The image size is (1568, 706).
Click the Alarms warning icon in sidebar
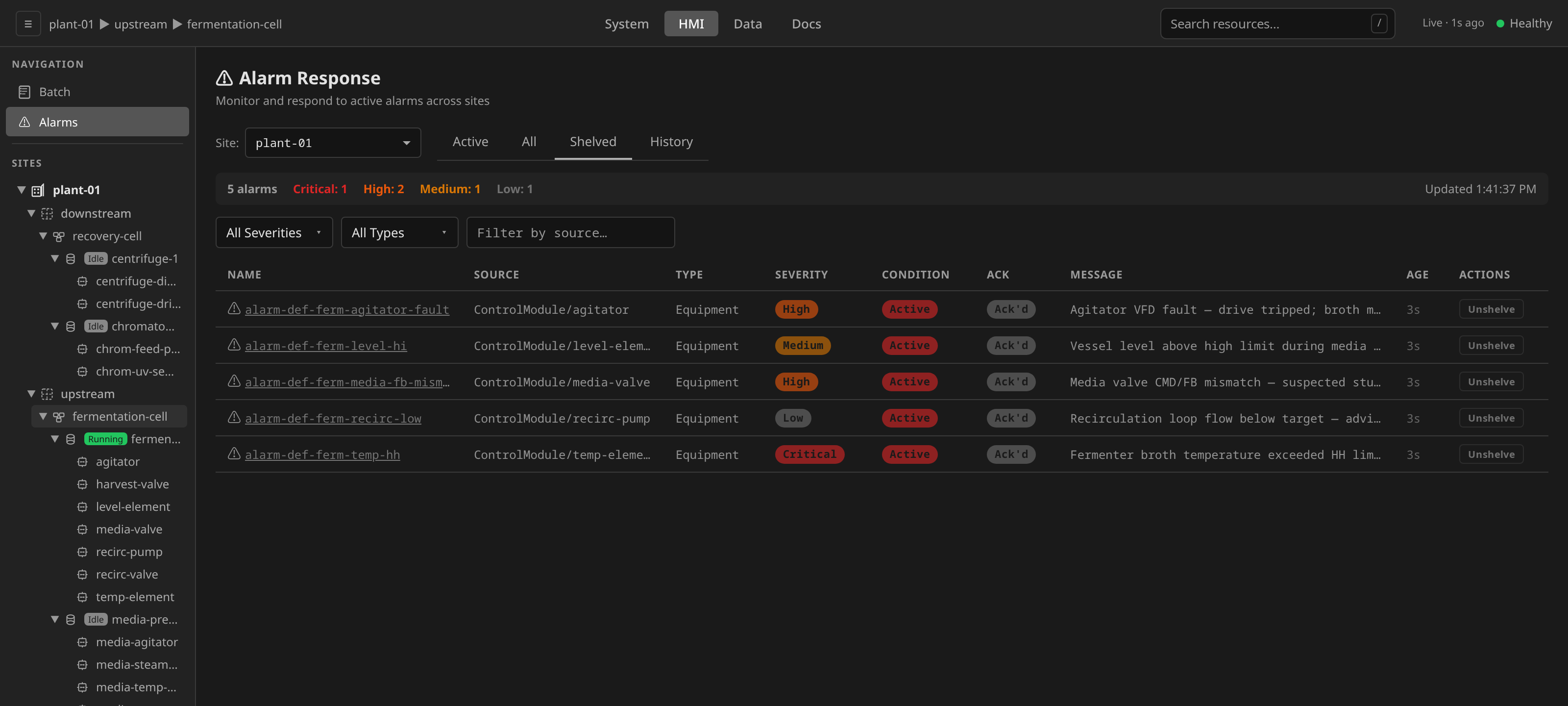click(x=24, y=122)
